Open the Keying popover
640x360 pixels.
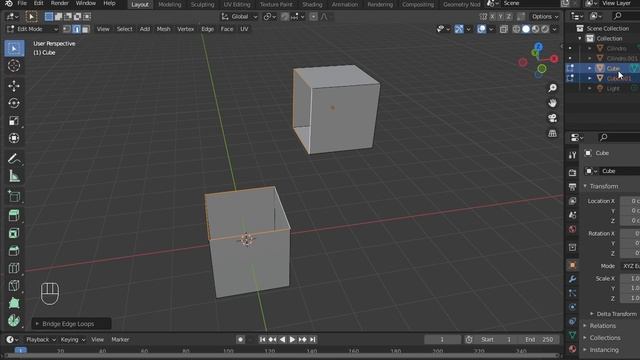click(x=73, y=340)
